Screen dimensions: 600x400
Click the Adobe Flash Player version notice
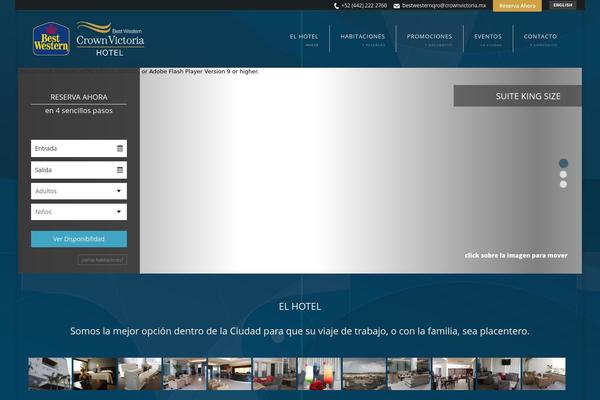tap(200, 71)
